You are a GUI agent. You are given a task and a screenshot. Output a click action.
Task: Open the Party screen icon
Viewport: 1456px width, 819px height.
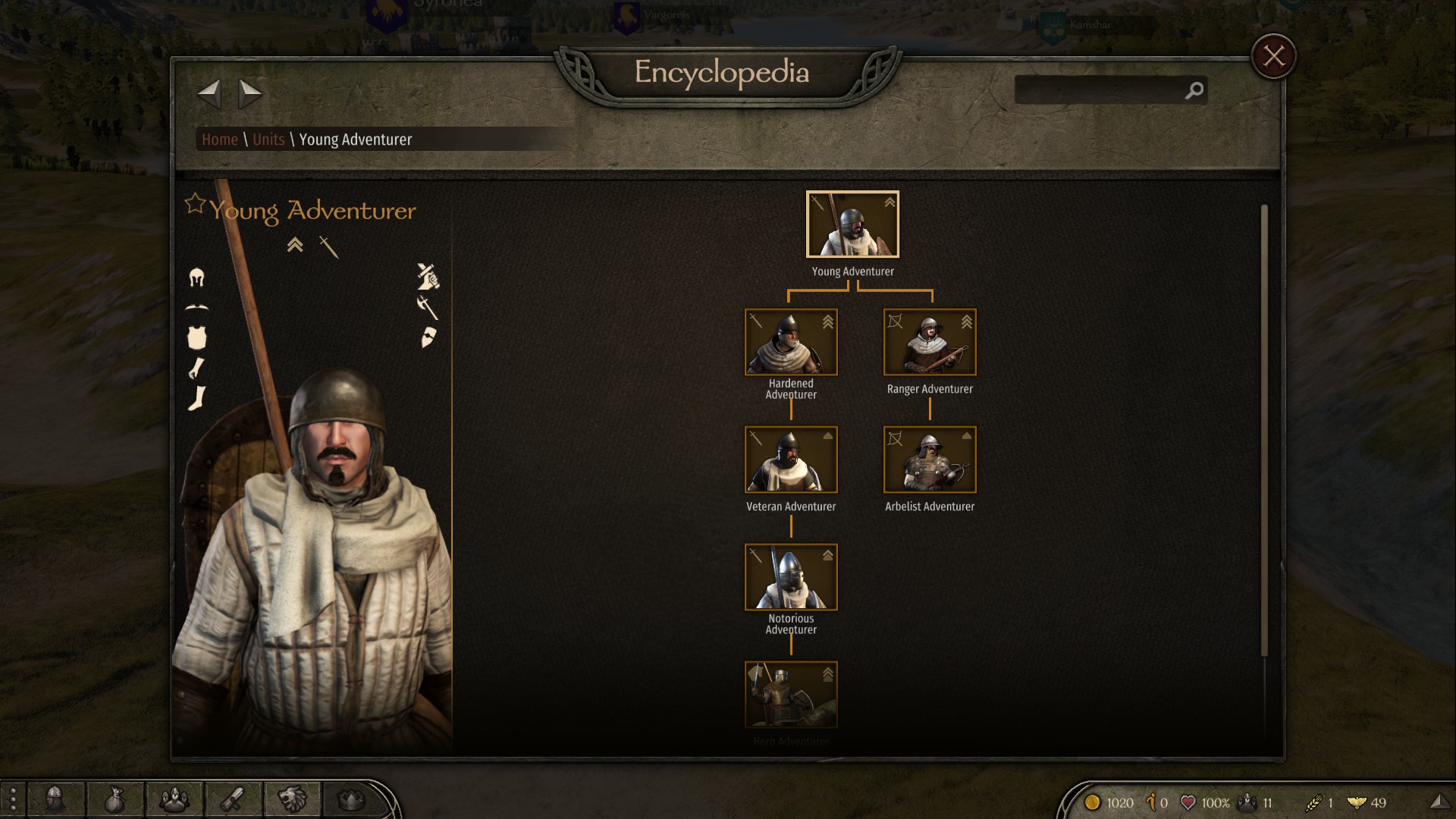point(174,799)
